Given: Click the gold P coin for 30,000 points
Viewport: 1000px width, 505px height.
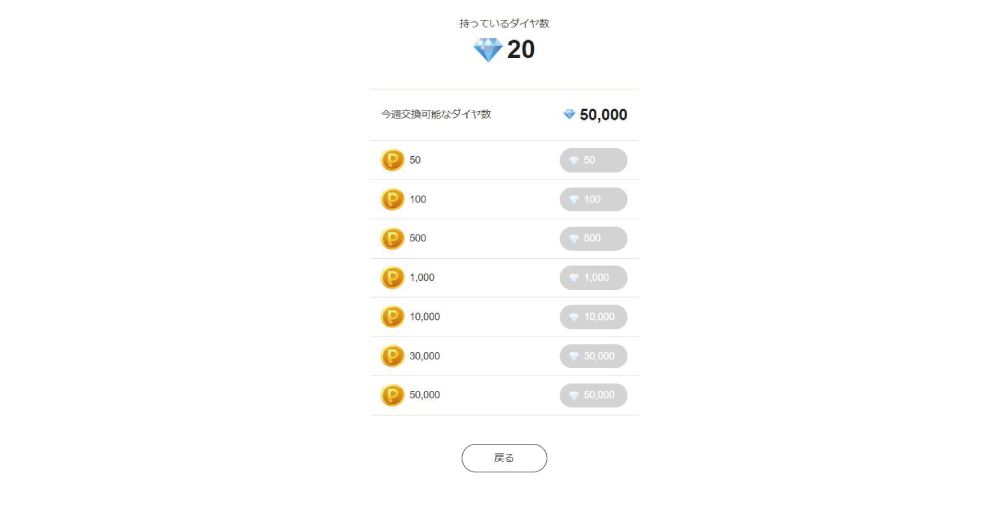Looking at the screenshot, I should tap(392, 356).
